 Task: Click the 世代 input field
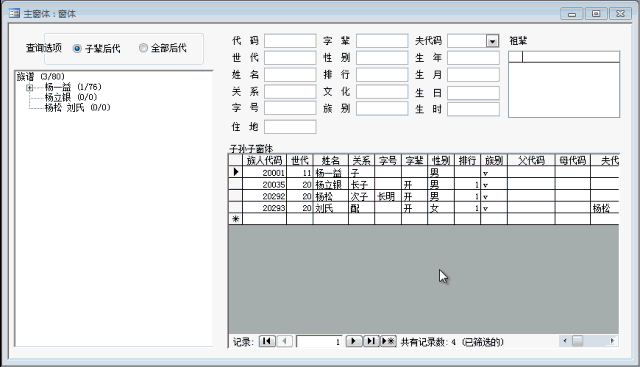point(290,58)
